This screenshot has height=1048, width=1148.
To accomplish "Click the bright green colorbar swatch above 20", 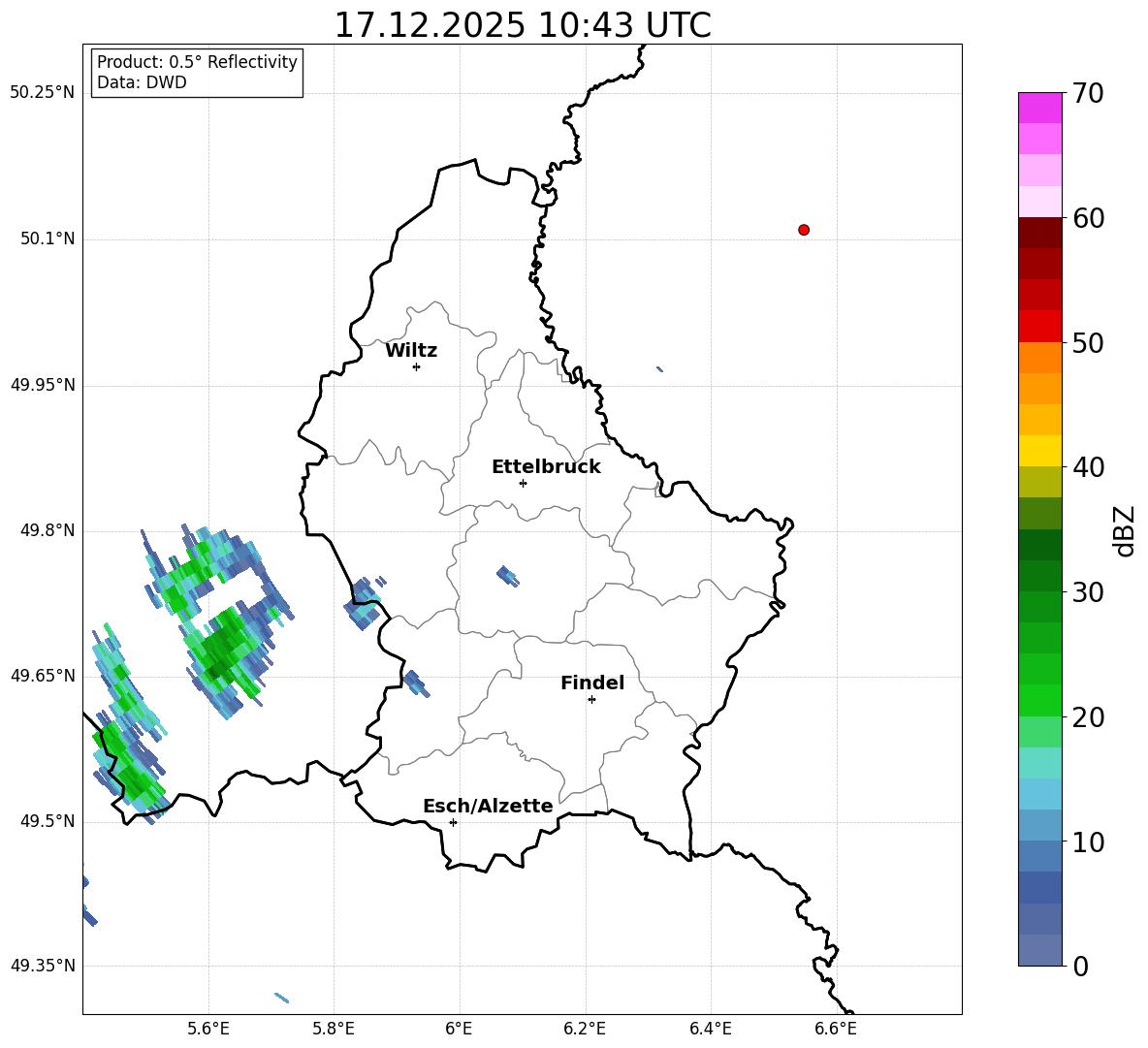I will click(x=1039, y=700).
